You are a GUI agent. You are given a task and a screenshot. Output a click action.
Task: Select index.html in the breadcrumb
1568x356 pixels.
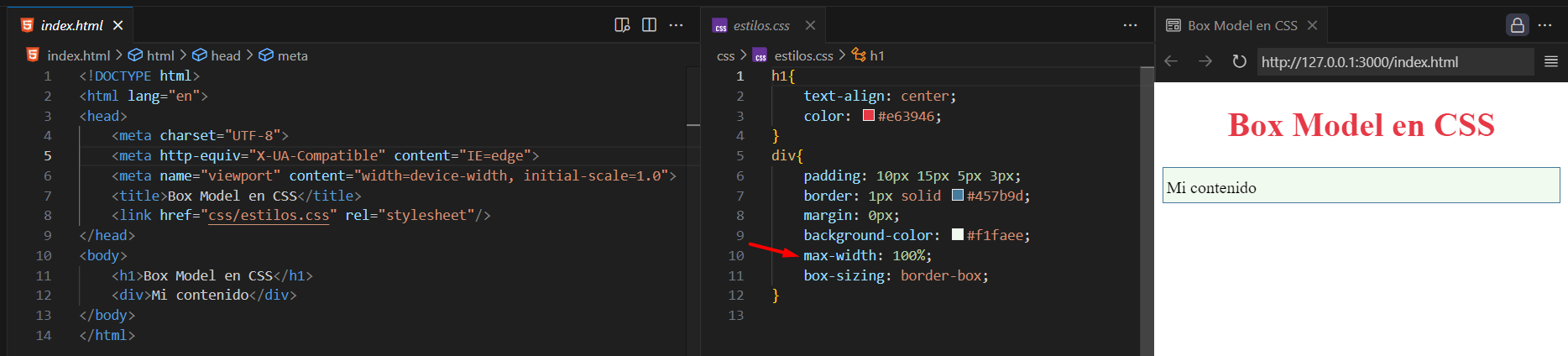(x=78, y=55)
